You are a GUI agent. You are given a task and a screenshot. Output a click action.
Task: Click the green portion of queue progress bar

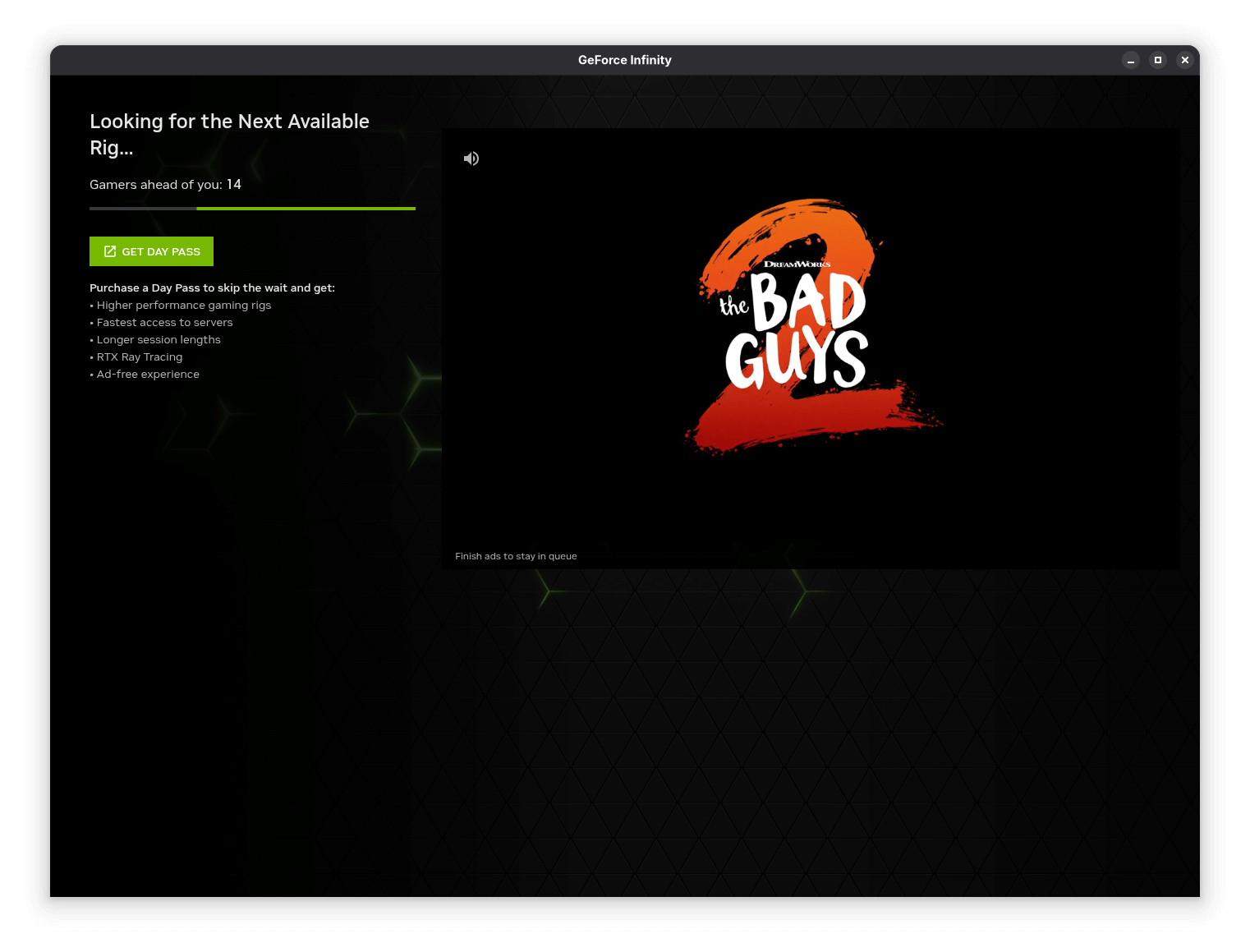(306, 209)
